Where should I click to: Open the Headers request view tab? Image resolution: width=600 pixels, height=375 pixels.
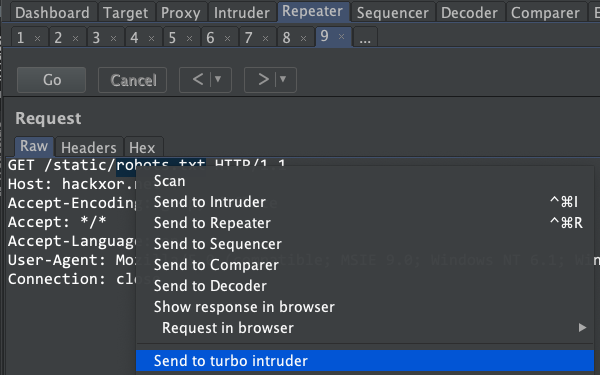(x=89, y=147)
